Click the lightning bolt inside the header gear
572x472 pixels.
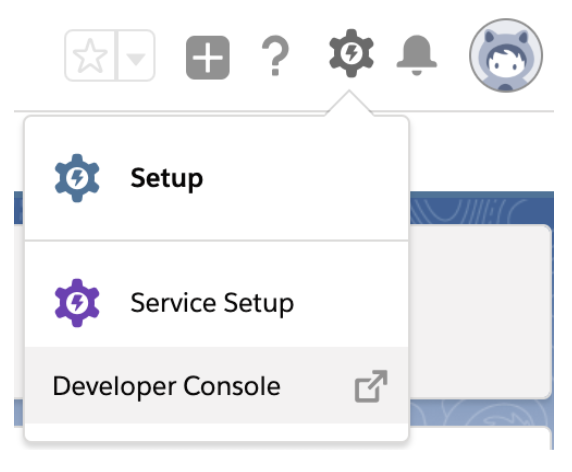(351, 54)
